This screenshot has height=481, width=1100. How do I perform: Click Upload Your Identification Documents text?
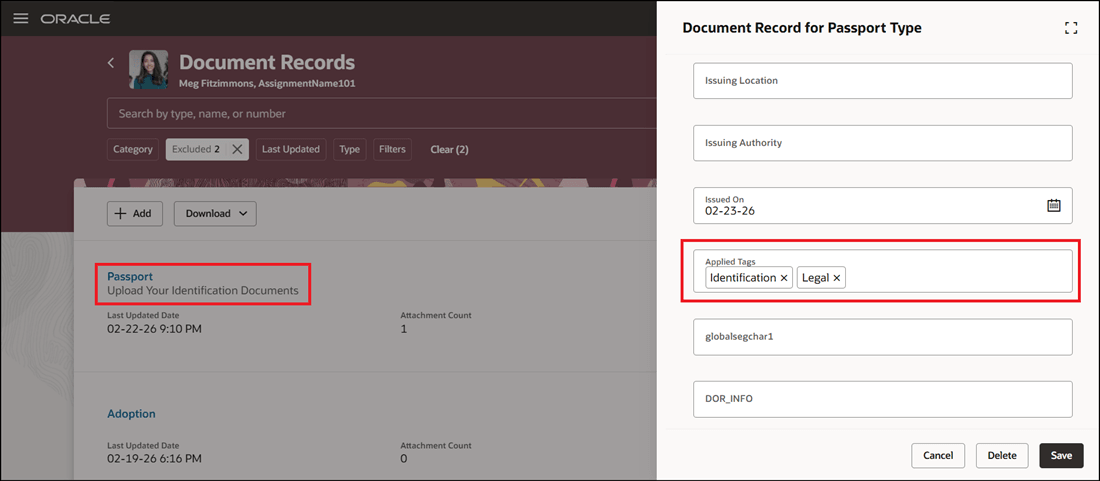pyautogui.click(x=203, y=290)
